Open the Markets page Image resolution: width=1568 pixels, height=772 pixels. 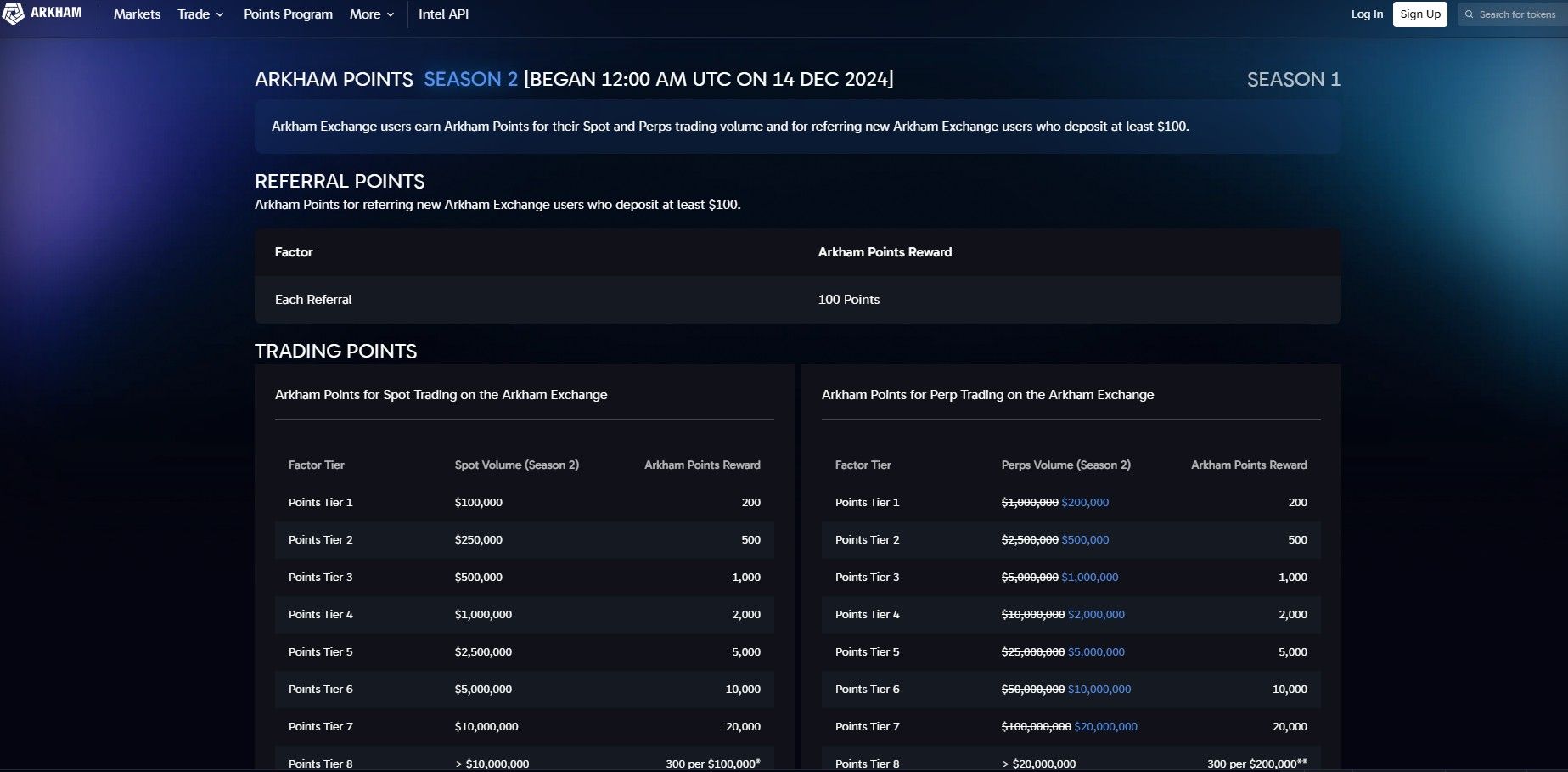tap(137, 14)
